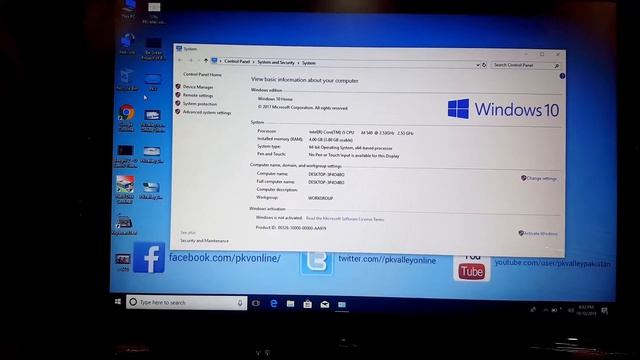640x360 pixels.
Task: Open the Google Chrome desktop shortcut
Action: point(127,118)
